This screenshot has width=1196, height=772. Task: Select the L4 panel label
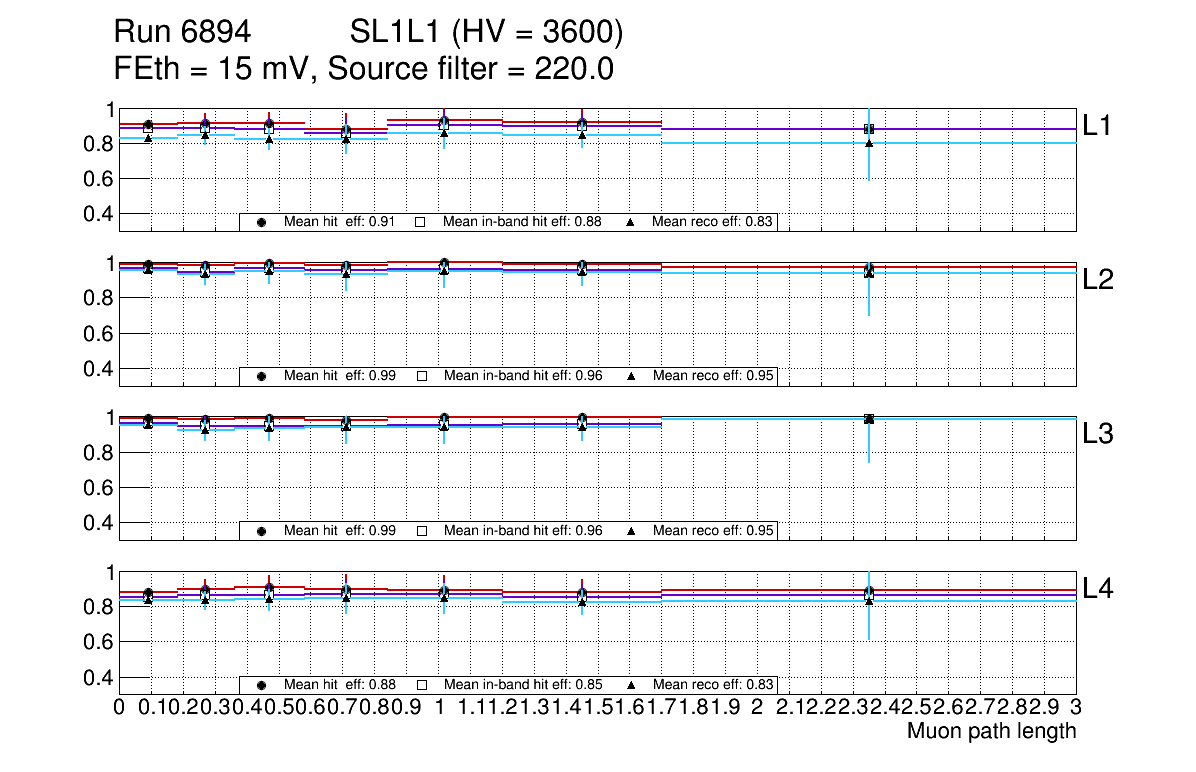coord(1097,589)
